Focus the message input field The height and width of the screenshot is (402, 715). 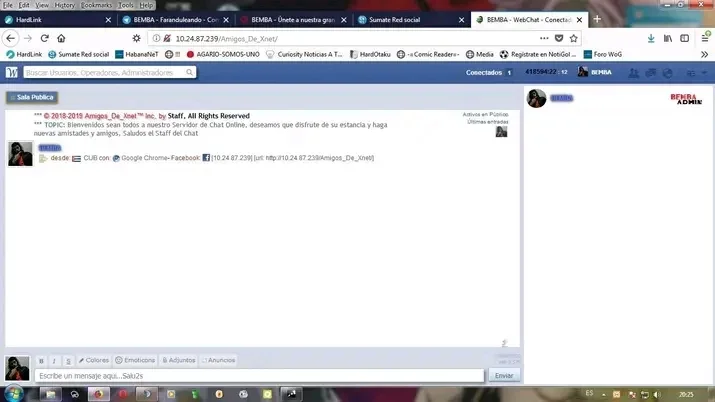pyautogui.click(x=259, y=376)
